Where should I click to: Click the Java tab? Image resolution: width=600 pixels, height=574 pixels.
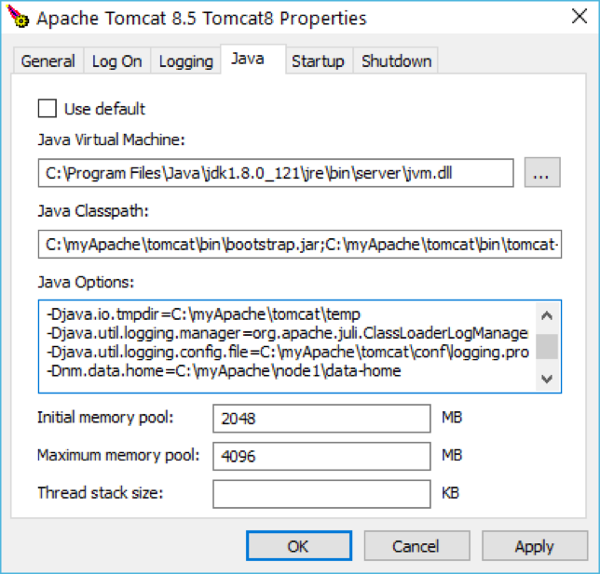click(248, 59)
